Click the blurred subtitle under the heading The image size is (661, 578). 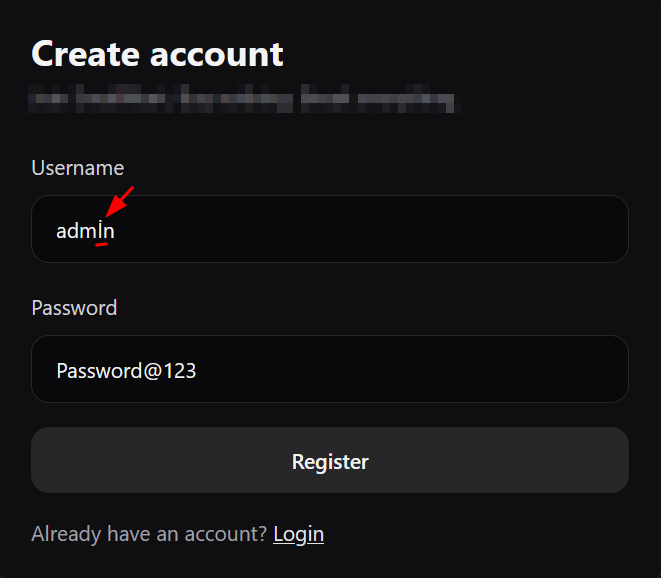(x=242, y=100)
